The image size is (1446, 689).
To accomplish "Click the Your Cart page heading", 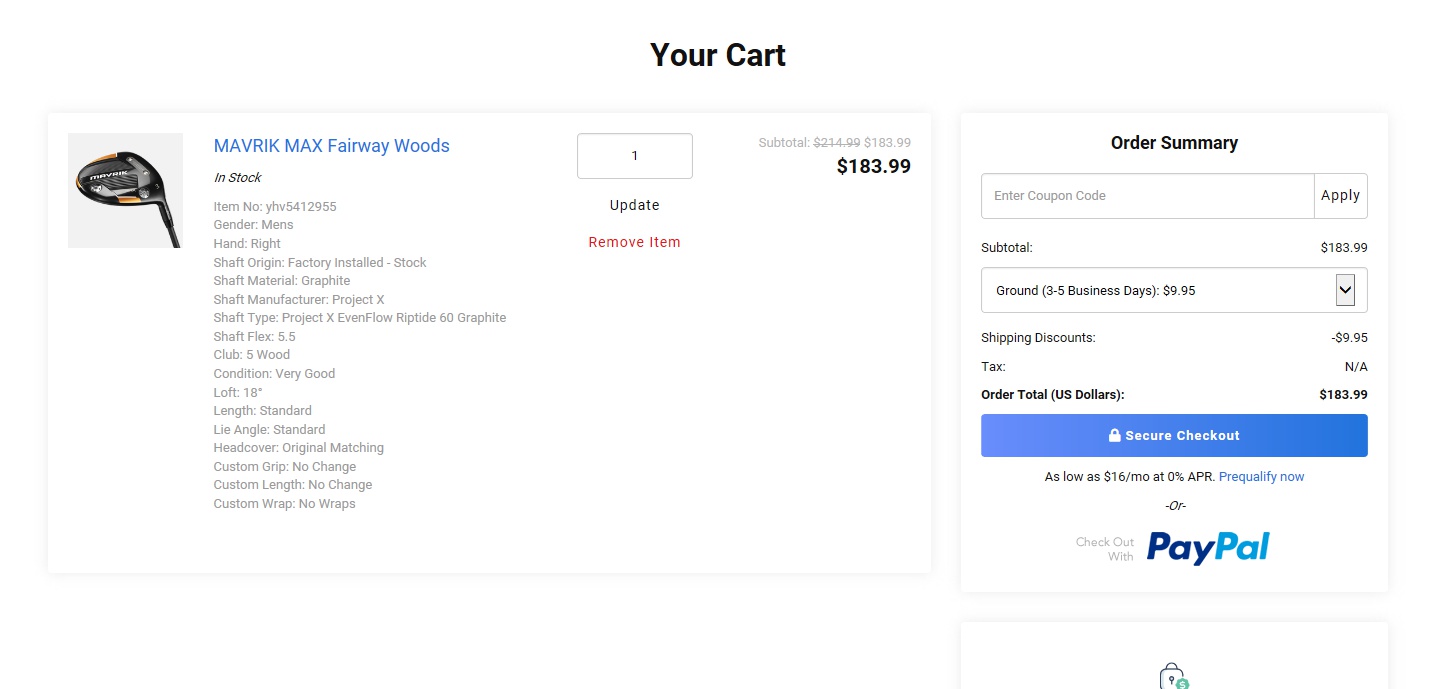I will (x=717, y=55).
